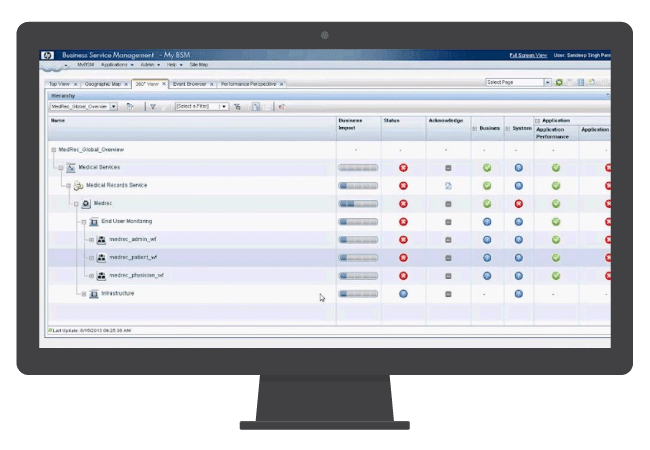Collapse the End User Monitoring node
The height and width of the screenshot is (450, 650).
[84, 222]
